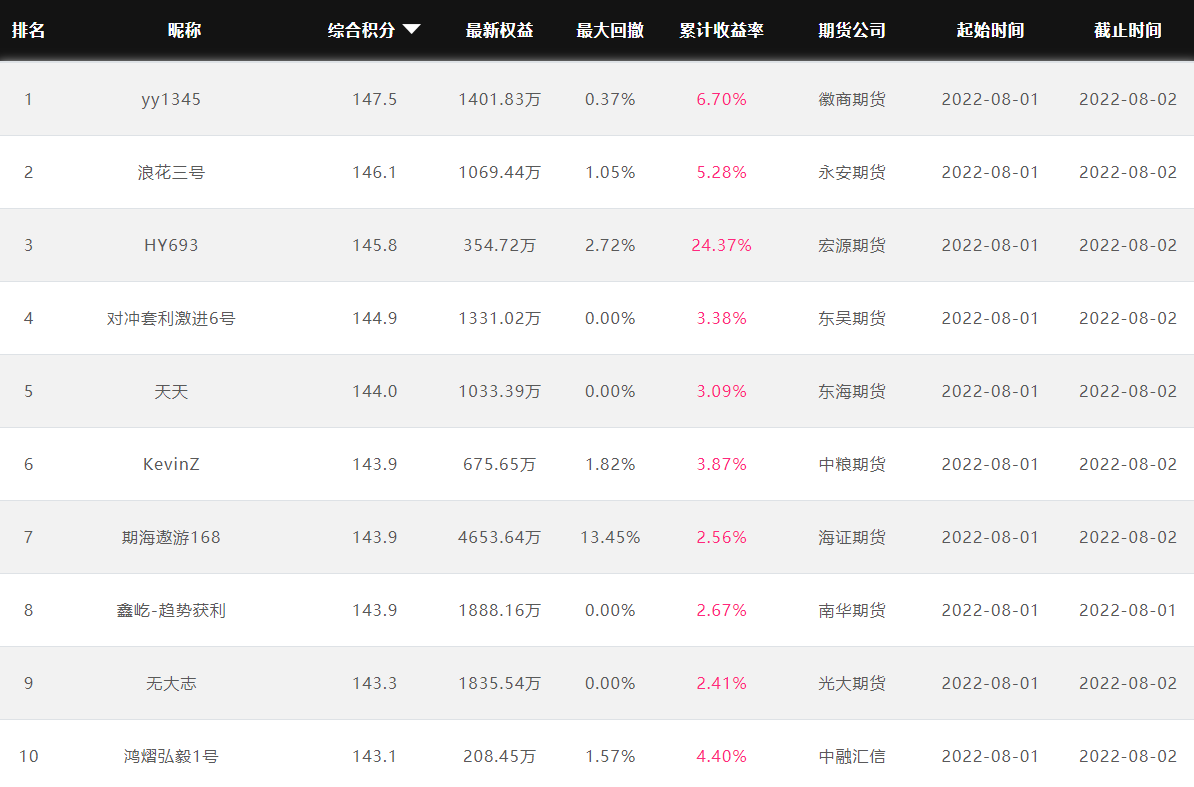This screenshot has height=787, width=1194.
Task: Open trader 浪花三号 nickname
Action: (171, 173)
